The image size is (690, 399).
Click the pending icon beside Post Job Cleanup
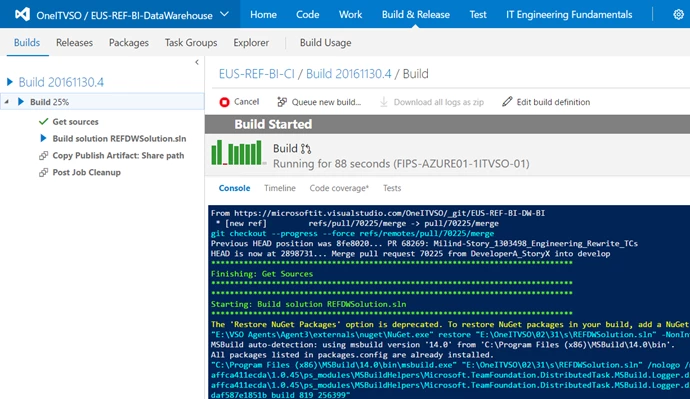click(x=43, y=172)
